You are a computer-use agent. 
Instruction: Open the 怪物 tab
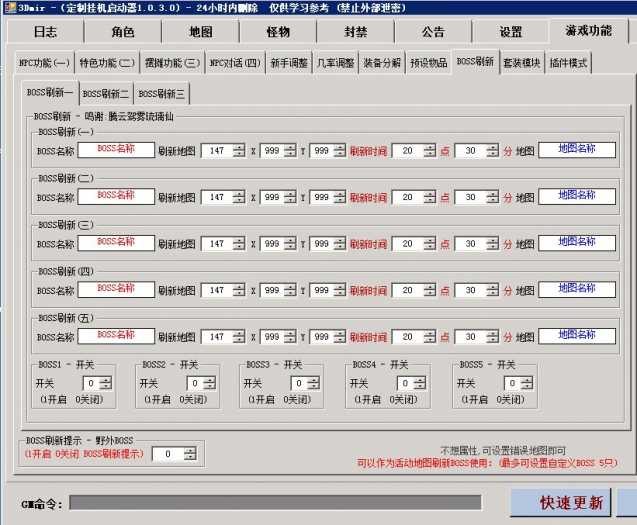278,32
